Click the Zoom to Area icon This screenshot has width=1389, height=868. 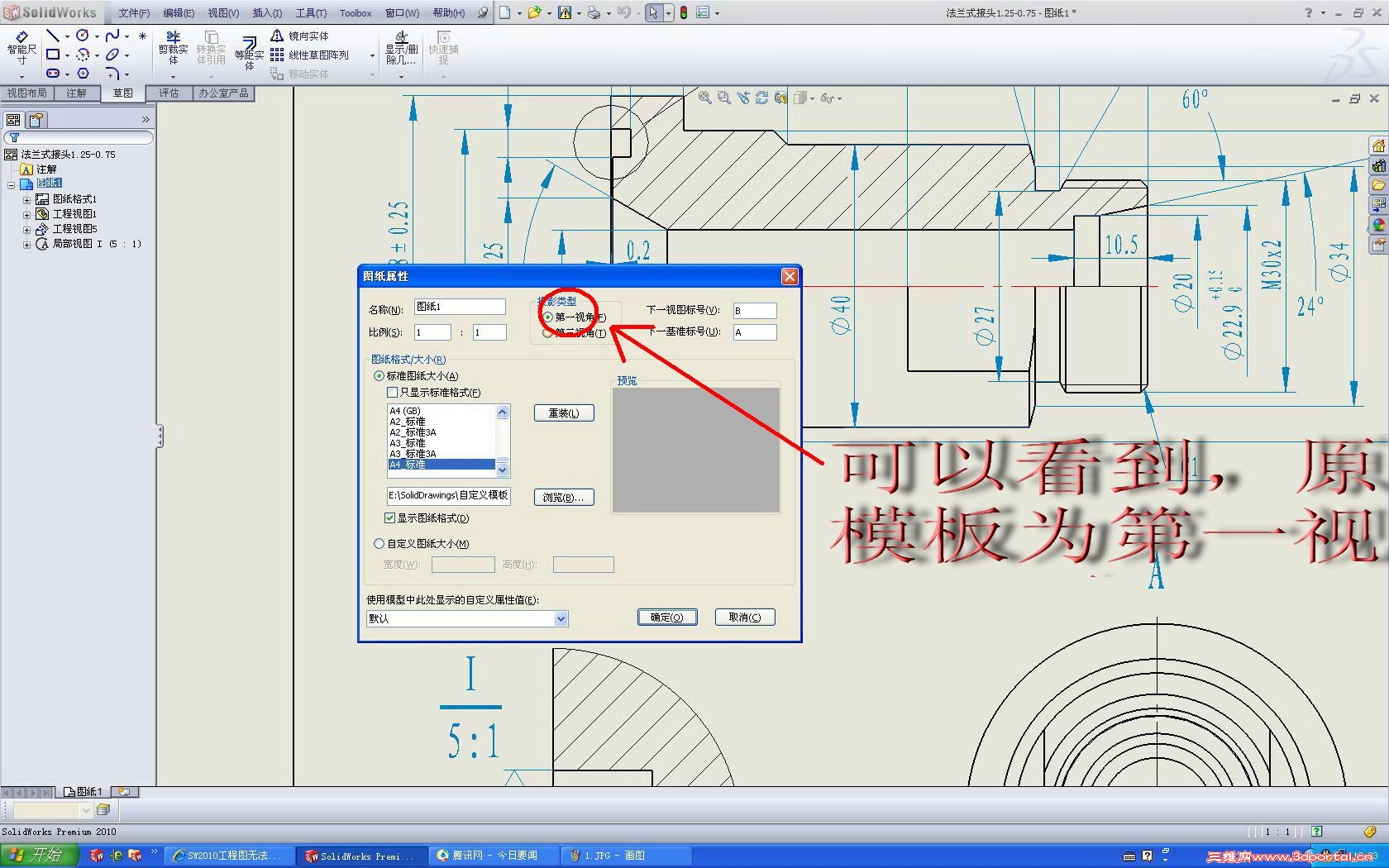(723, 98)
